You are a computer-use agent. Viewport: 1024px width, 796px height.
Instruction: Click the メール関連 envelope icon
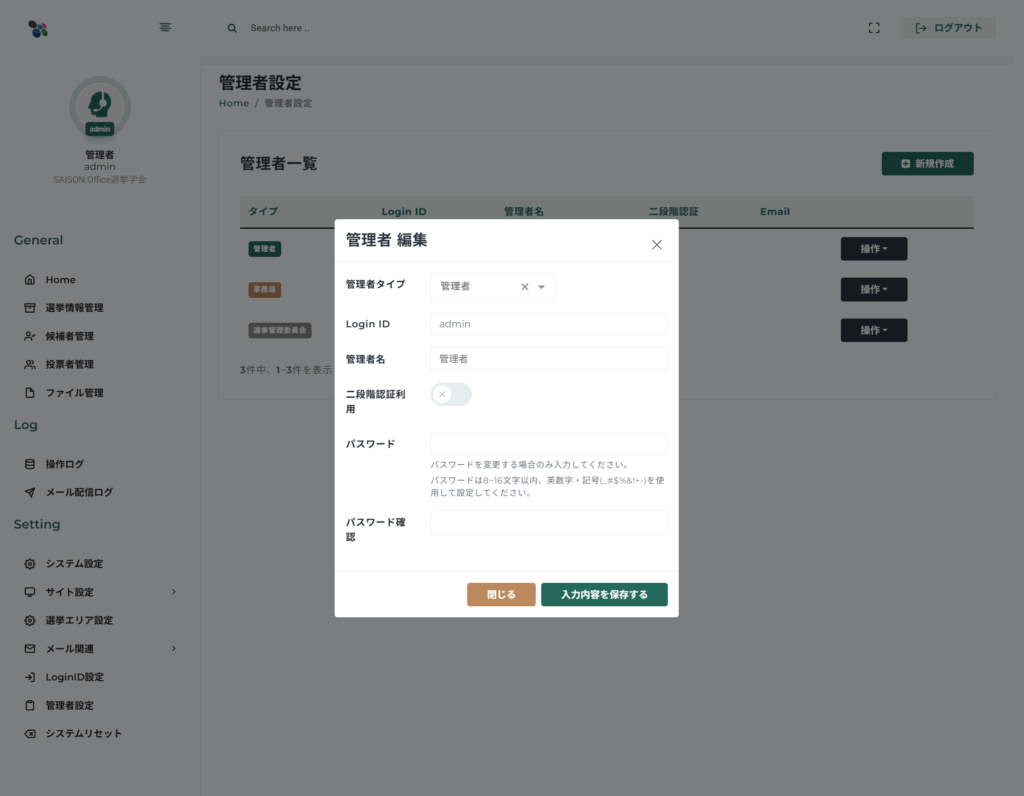(30, 649)
